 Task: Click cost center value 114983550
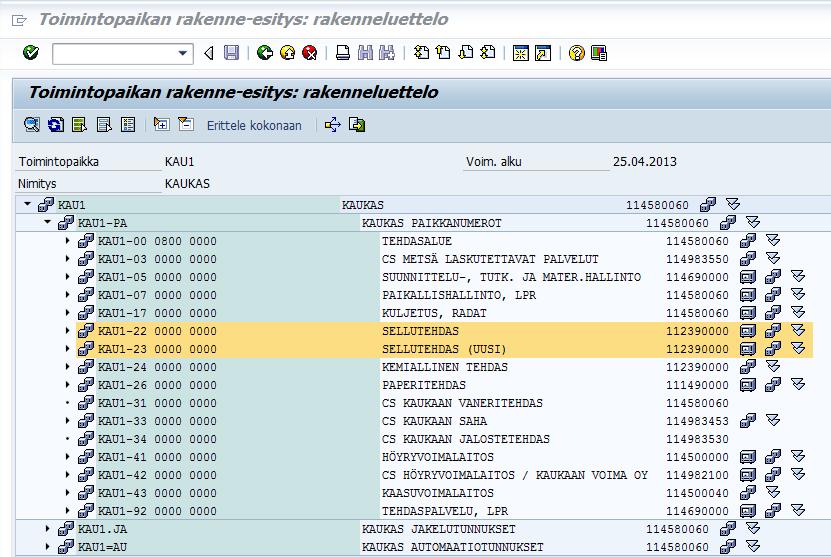pyautogui.click(x=697, y=259)
